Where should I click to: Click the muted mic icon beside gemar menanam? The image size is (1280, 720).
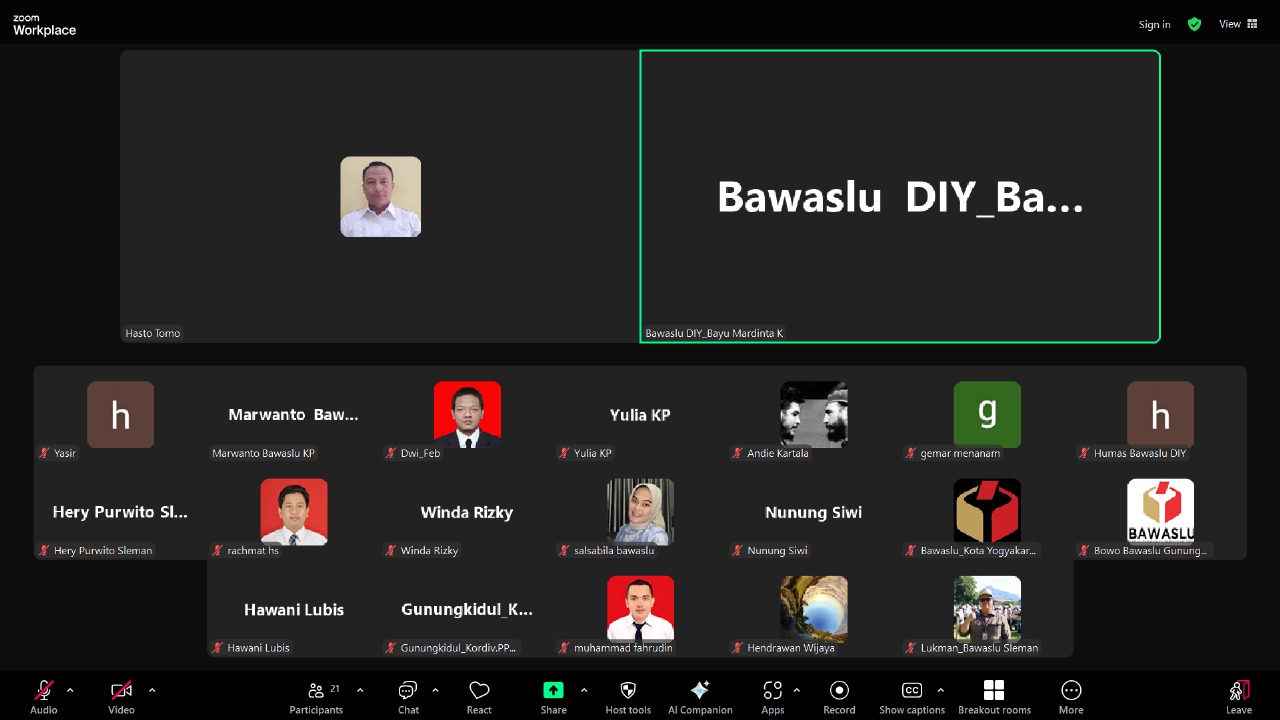pos(911,453)
